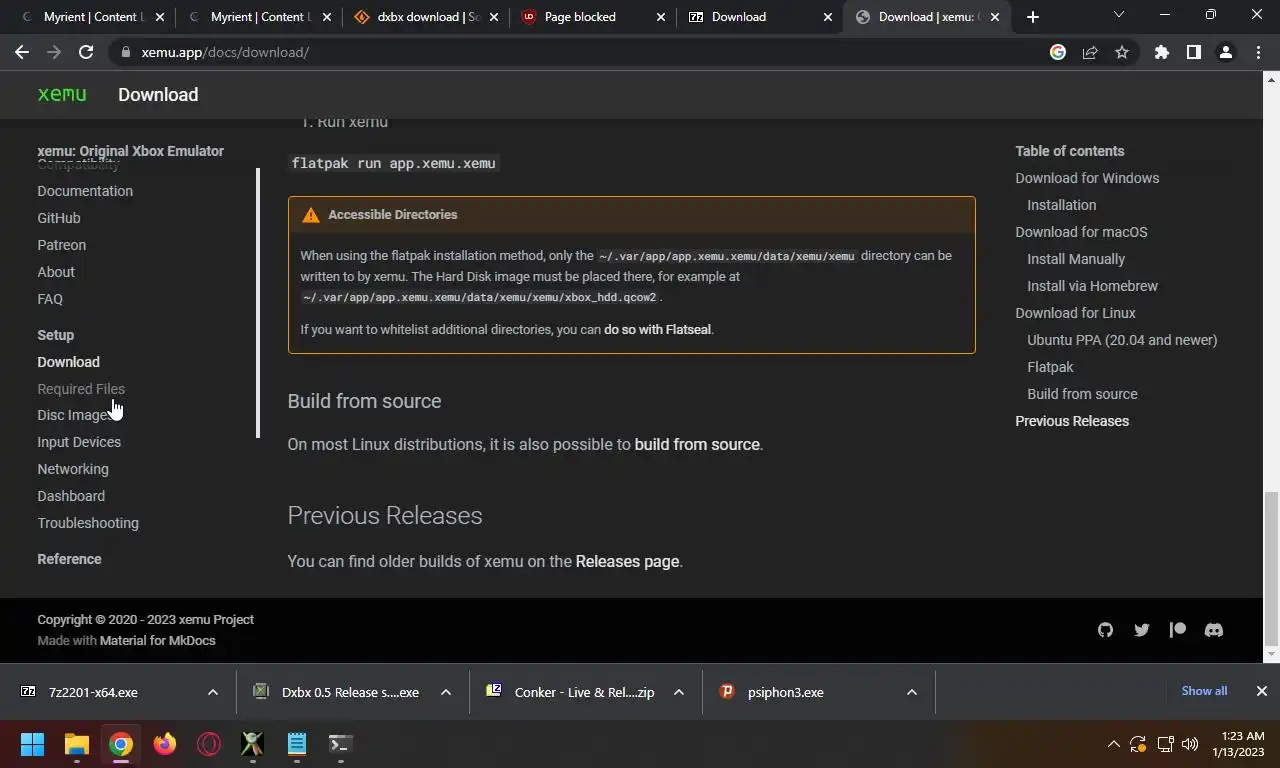Open the tab search dropdown arrow

[x=1119, y=15]
